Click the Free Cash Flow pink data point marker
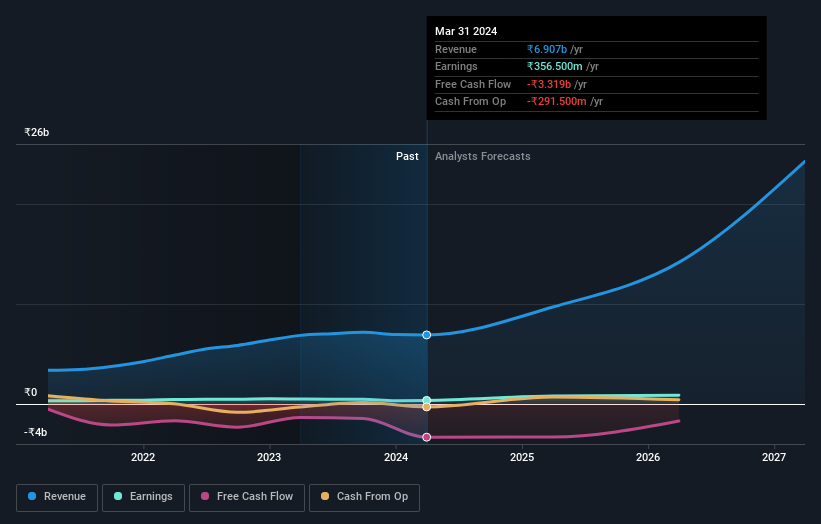The image size is (821, 524). coord(427,437)
